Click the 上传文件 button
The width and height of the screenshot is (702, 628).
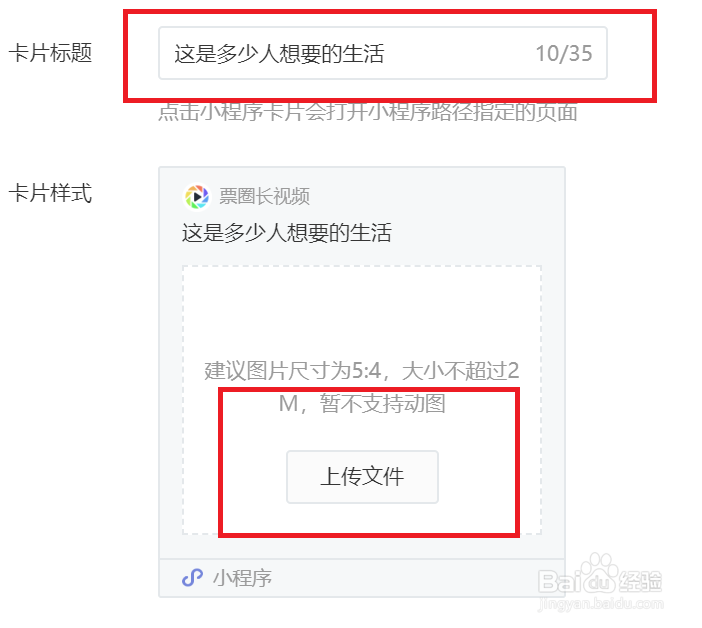[x=362, y=477]
